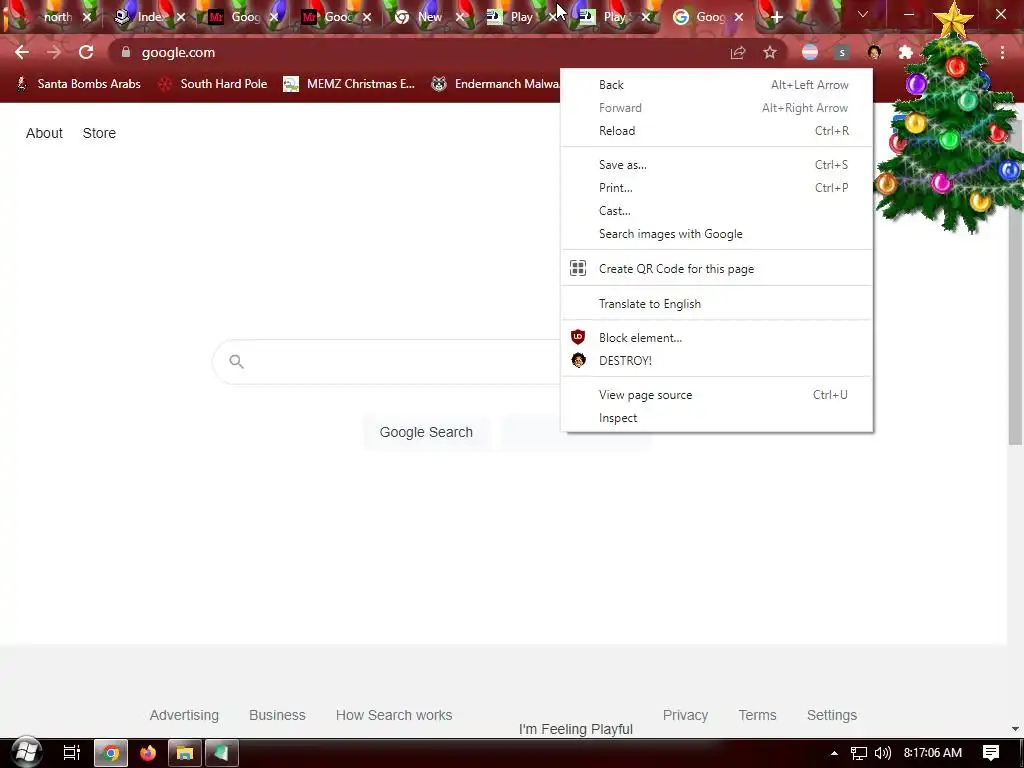Choose Create QR Code for this page
The height and width of the screenshot is (768, 1024).
point(716,268)
